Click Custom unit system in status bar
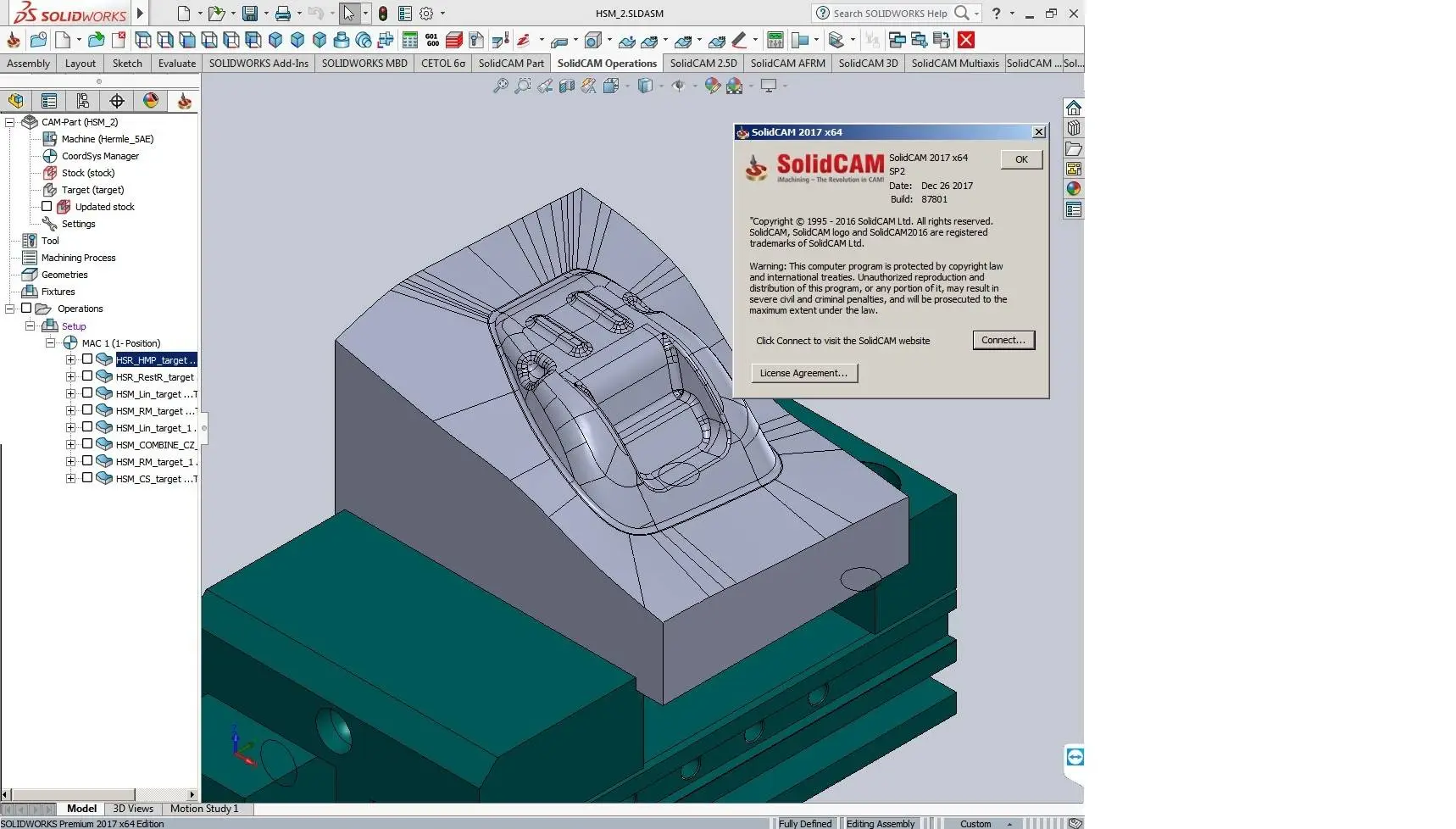The image size is (1456, 829). (x=975, y=823)
